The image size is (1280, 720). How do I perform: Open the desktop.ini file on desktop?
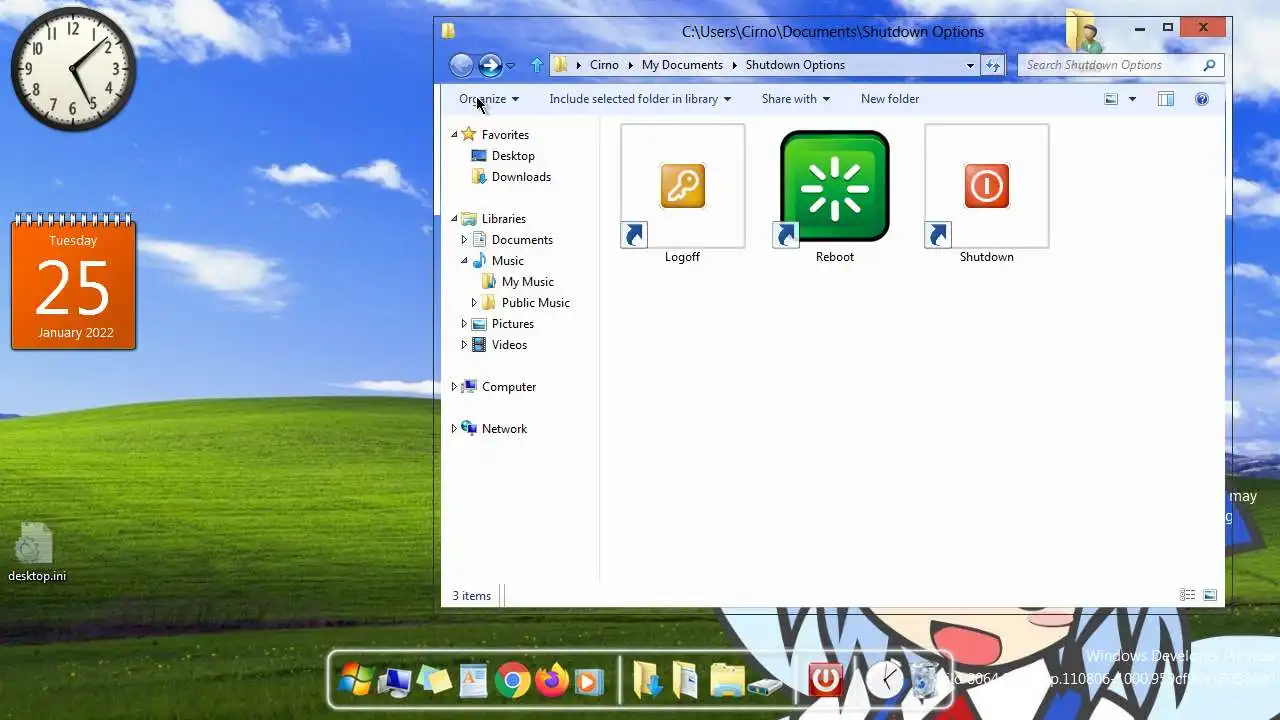36,553
